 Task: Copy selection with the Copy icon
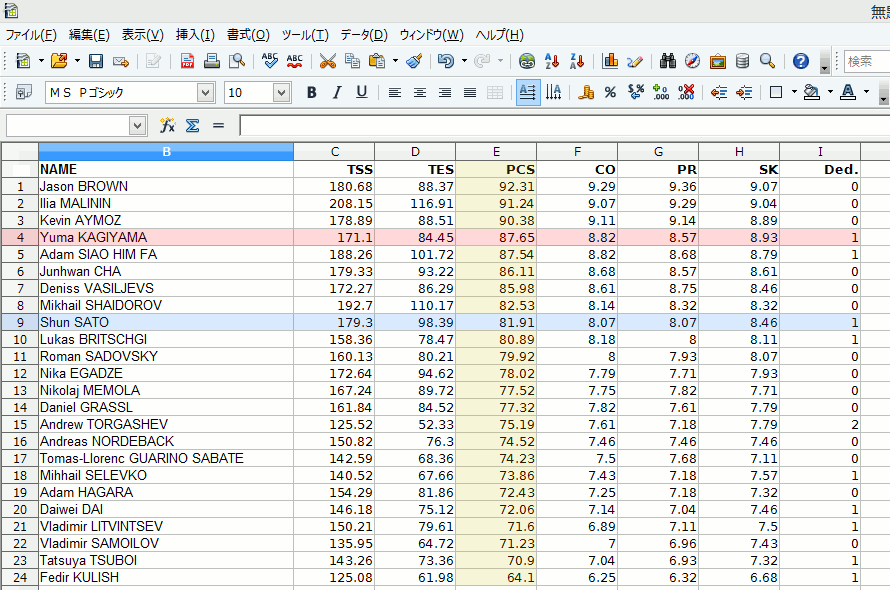[352, 61]
